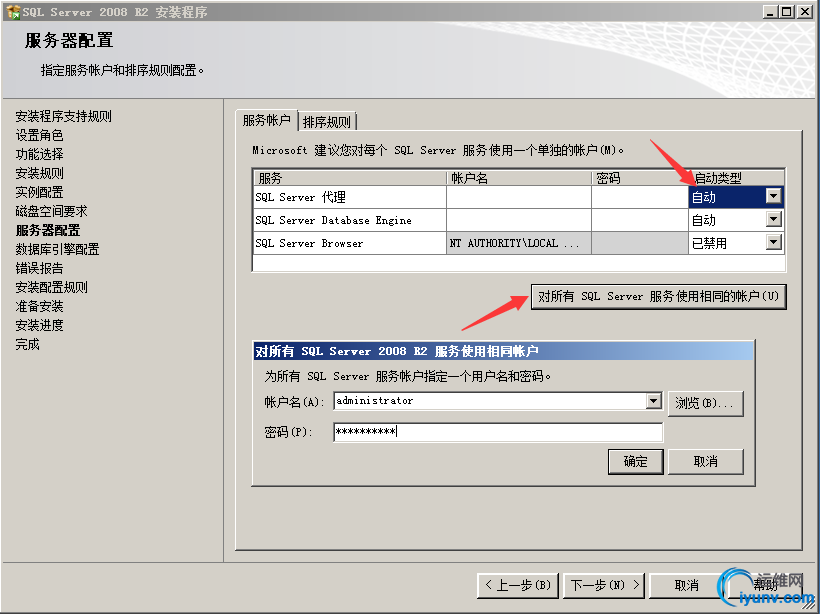Image resolution: width=820 pixels, height=614 pixels.
Task: Open startup type dropdown for SQL Server Browser
Action: [x=773, y=242]
